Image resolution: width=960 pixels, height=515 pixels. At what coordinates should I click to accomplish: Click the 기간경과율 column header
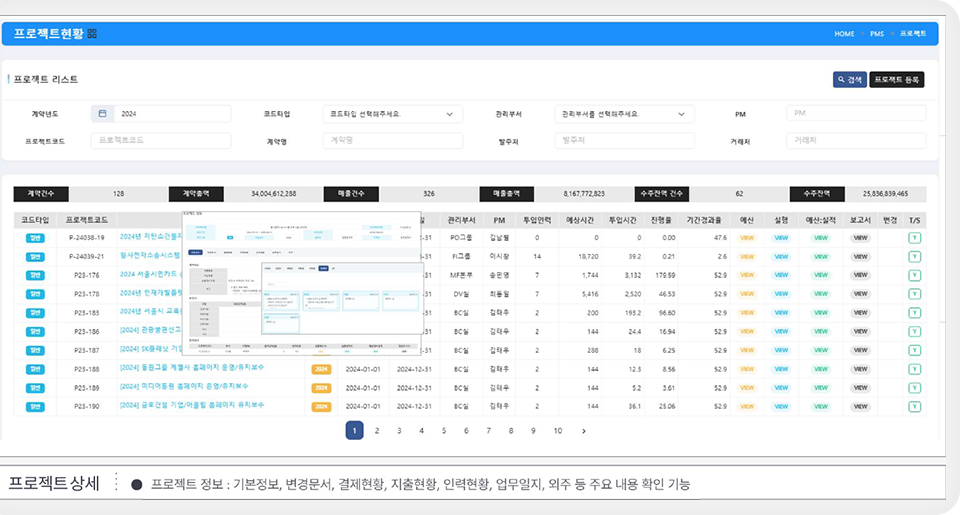703,220
